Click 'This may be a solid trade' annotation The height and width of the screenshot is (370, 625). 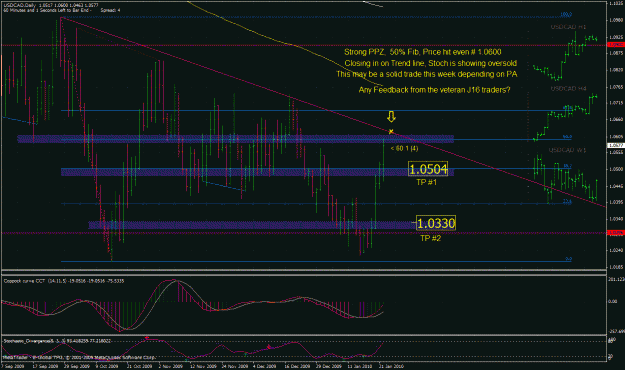pyautogui.click(x=426, y=74)
